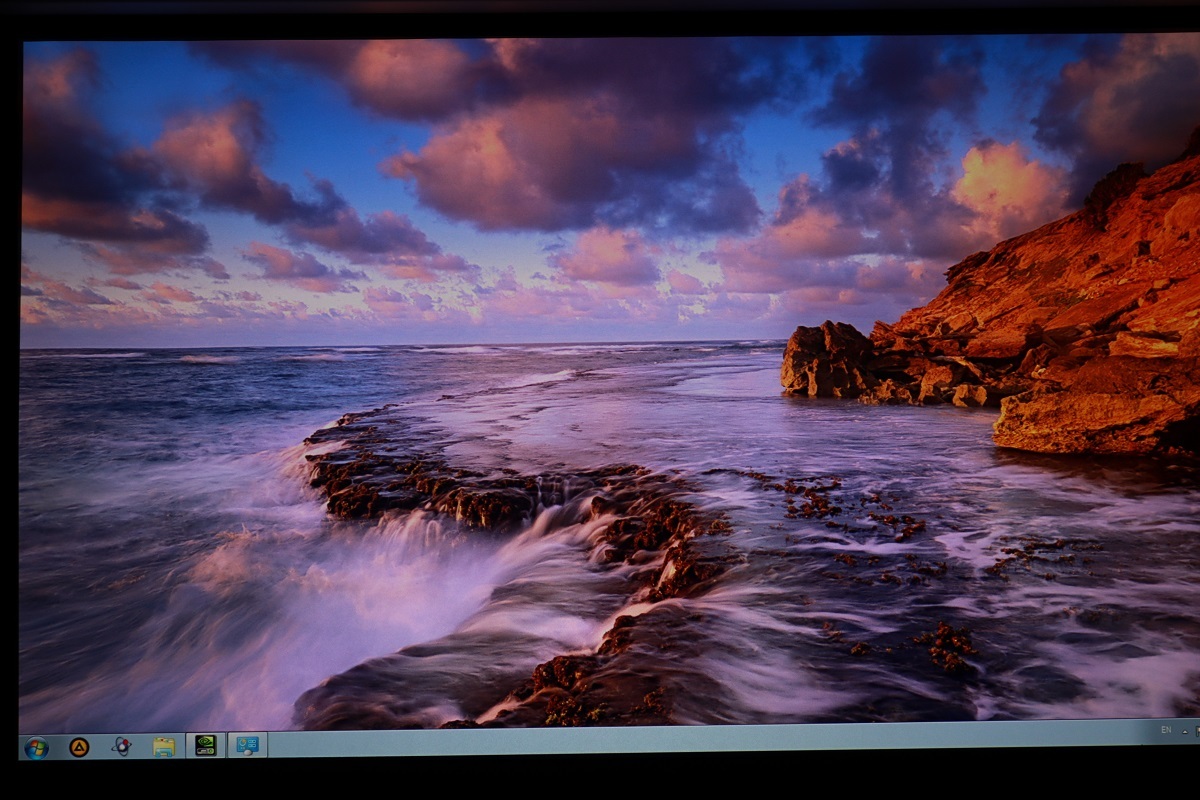The width and height of the screenshot is (1200, 800).
Task: Switch to the Control Panel display window
Action: click(246, 744)
